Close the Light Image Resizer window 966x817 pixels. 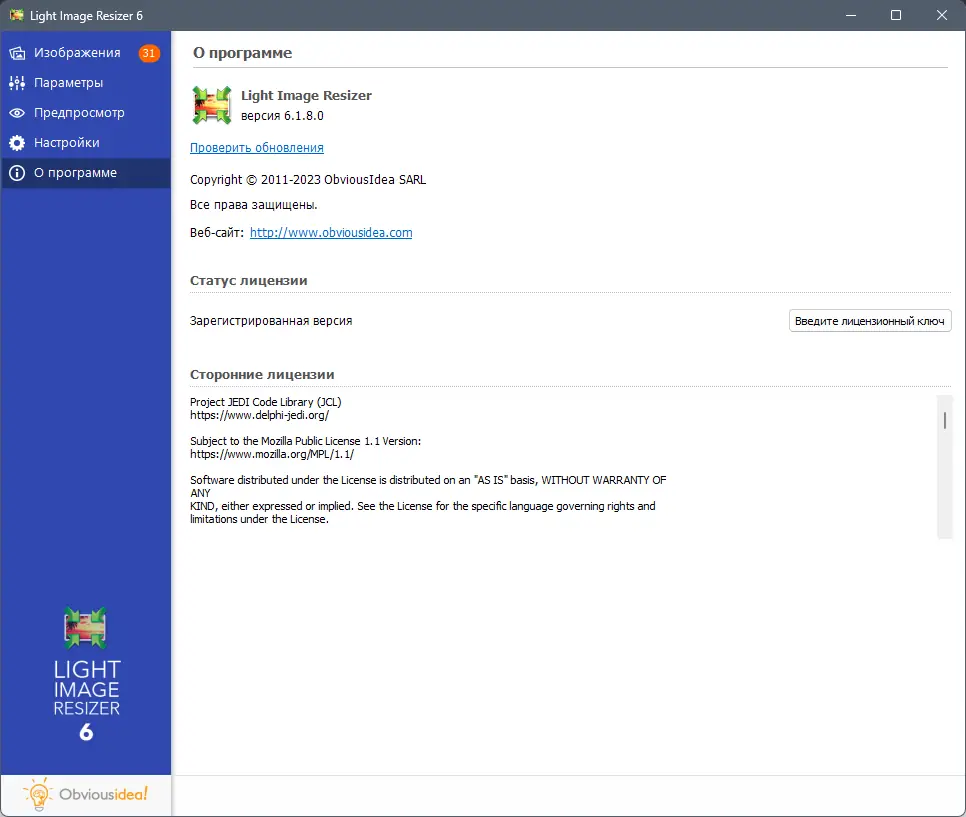point(941,15)
